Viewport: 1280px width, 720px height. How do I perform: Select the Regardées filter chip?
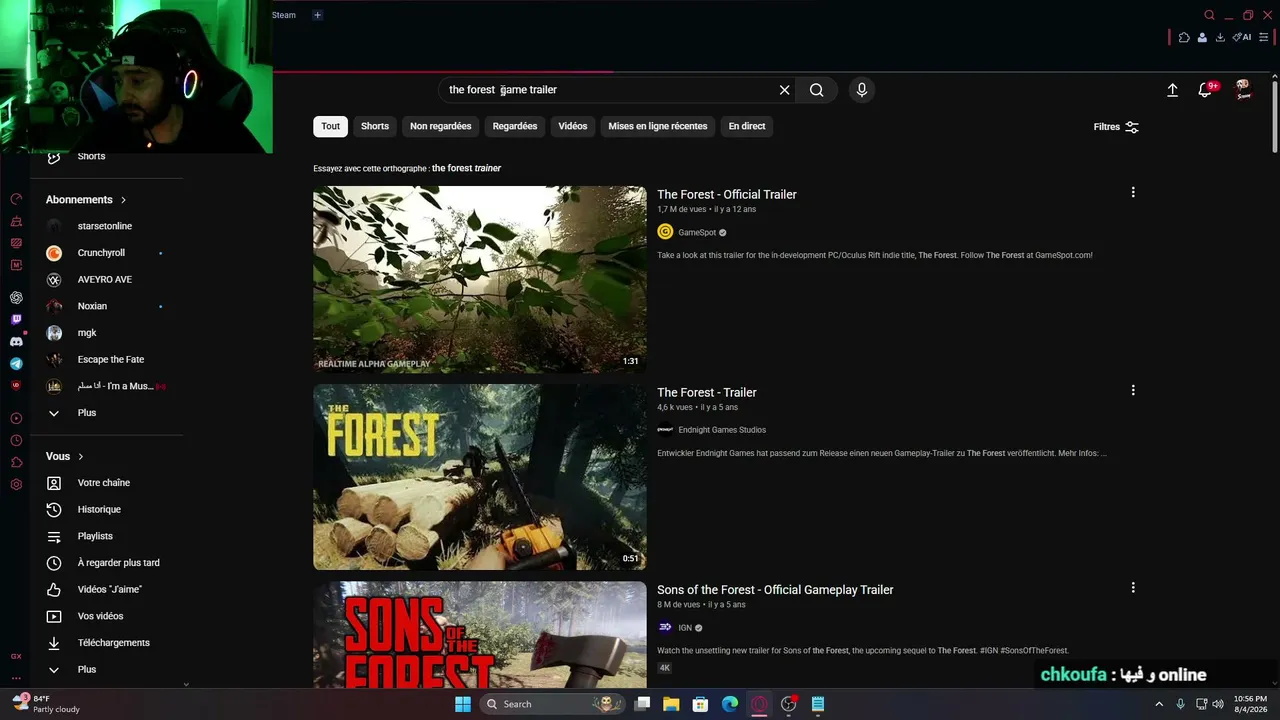(515, 126)
